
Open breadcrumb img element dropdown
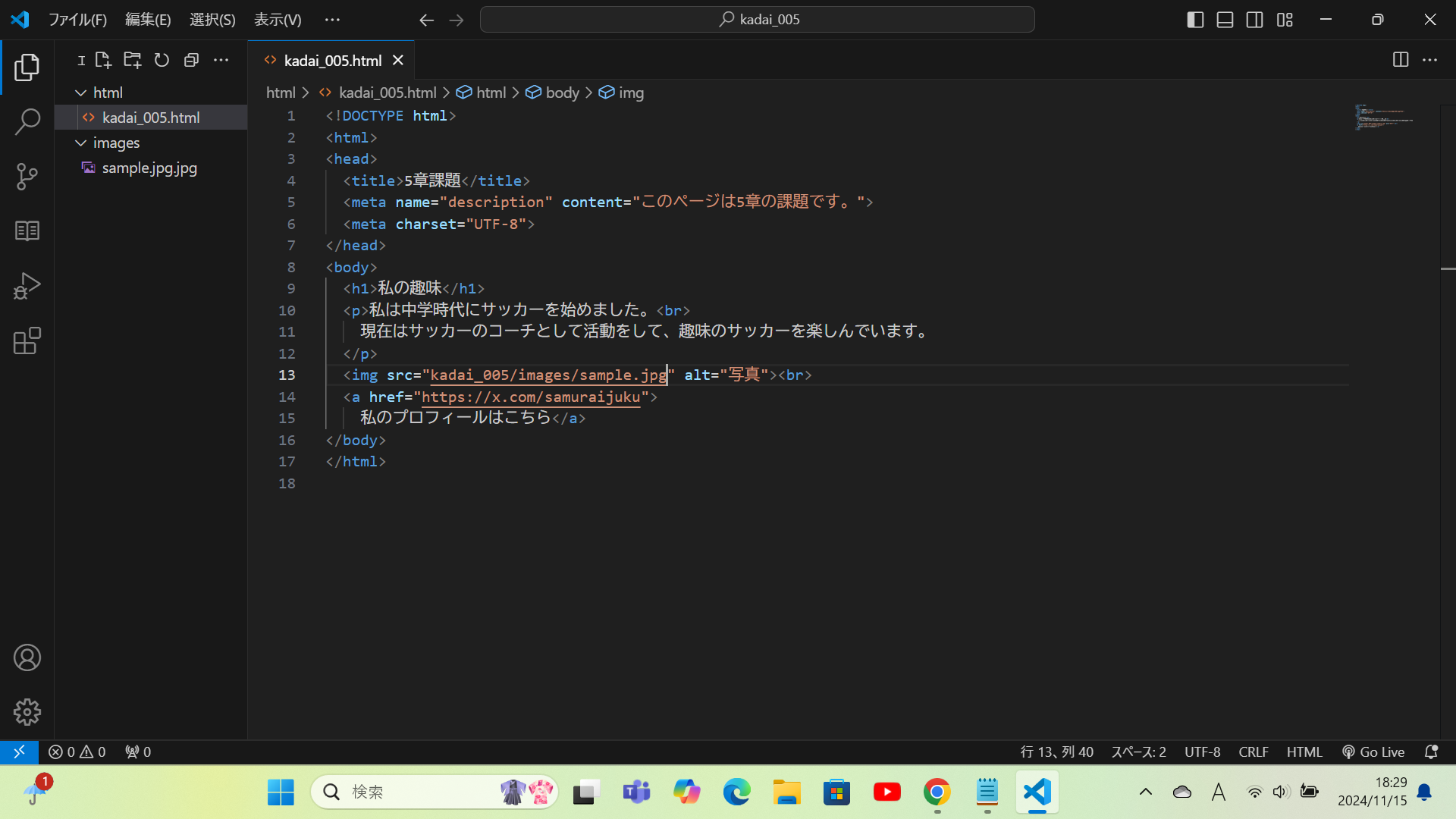(x=622, y=93)
